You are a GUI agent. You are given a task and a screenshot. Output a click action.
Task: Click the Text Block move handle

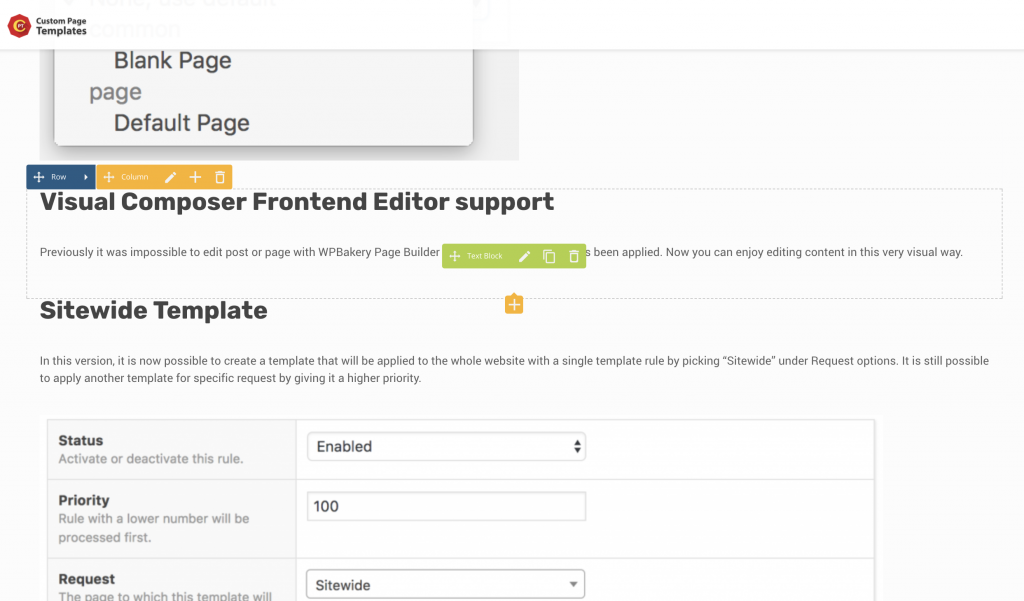pyautogui.click(x=455, y=256)
